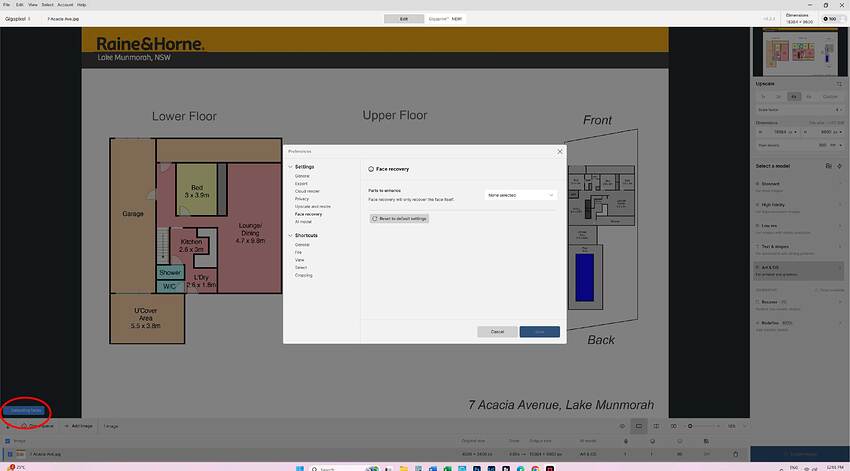Select Privacy in the settings list

(x=302, y=199)
